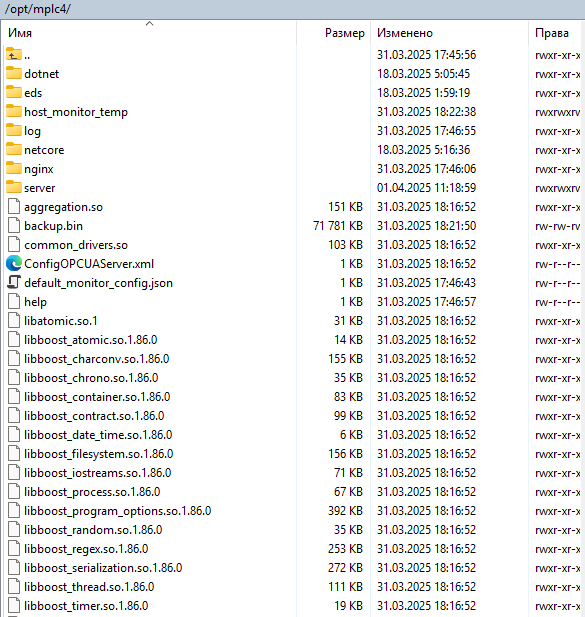Click the host_monitor_temp folder icon
Screen dimensions: 585x617
click(x=14, y=111)
